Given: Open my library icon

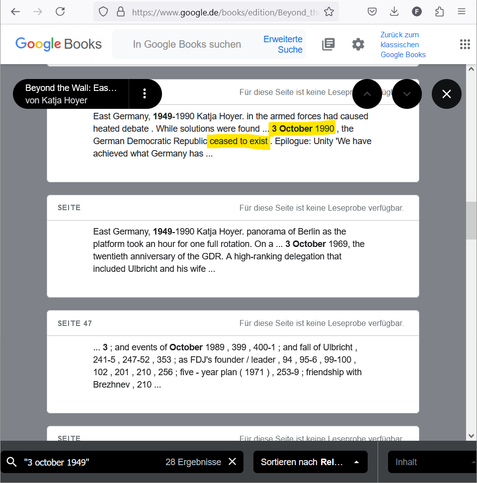Looking at the screenshot, I should coord(328,44).
